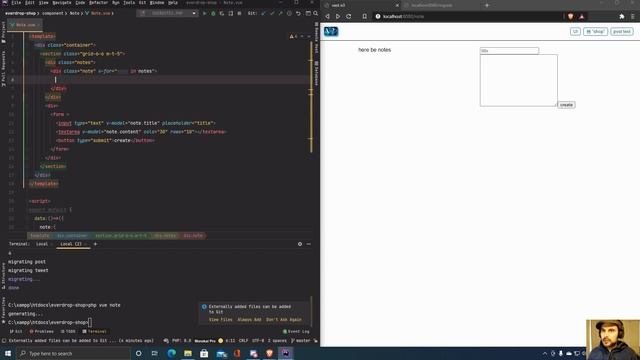Rollback changes with the undo arrow icon
This screenshot has width=640, height=360.
pyautogui.click(x=298, y=13)
